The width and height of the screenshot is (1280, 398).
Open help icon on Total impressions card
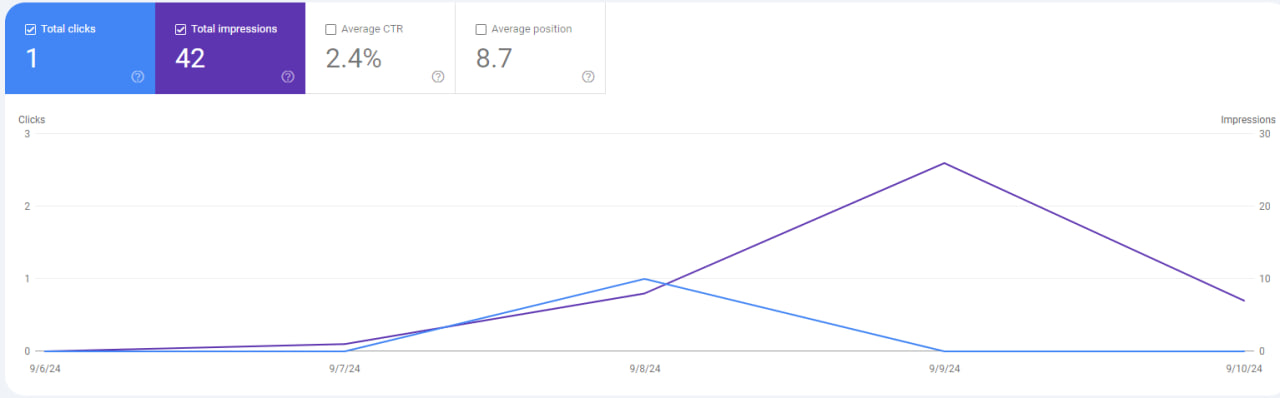pyautogui.click(x=288, y=77)
